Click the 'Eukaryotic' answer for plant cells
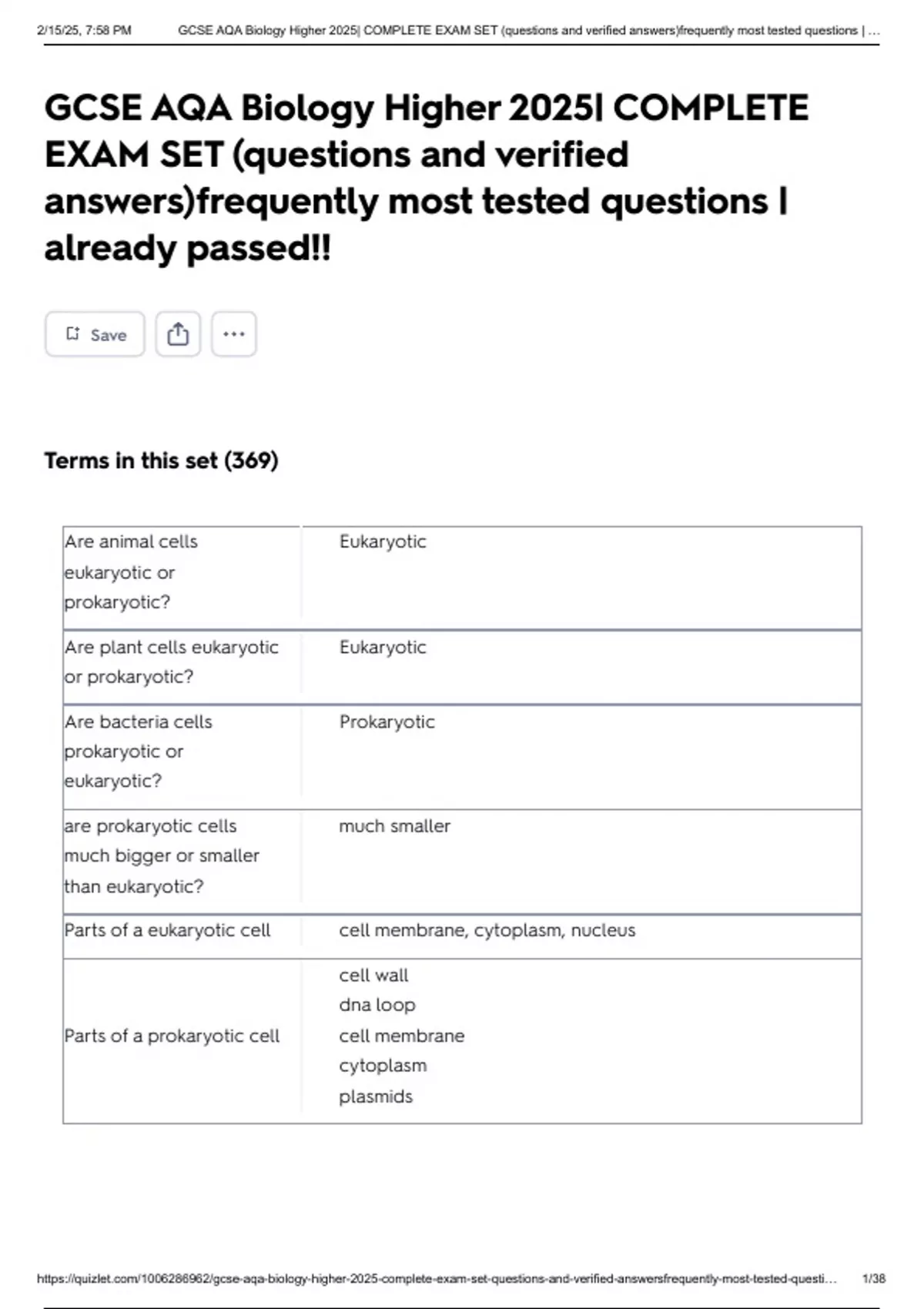924x1309 pixels. (x=383, y=648)
